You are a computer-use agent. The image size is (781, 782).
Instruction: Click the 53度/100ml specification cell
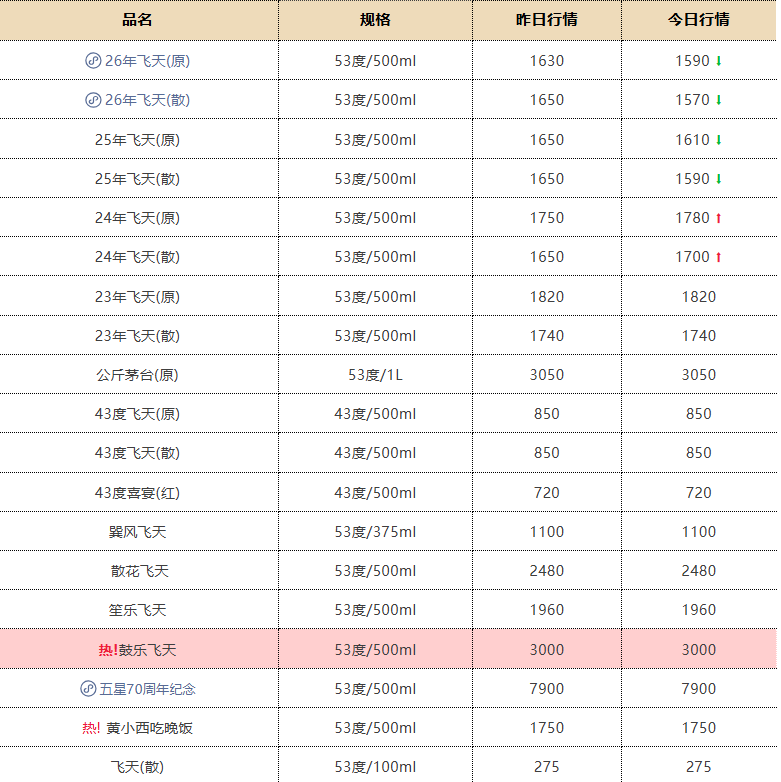[x=375, y=767]
